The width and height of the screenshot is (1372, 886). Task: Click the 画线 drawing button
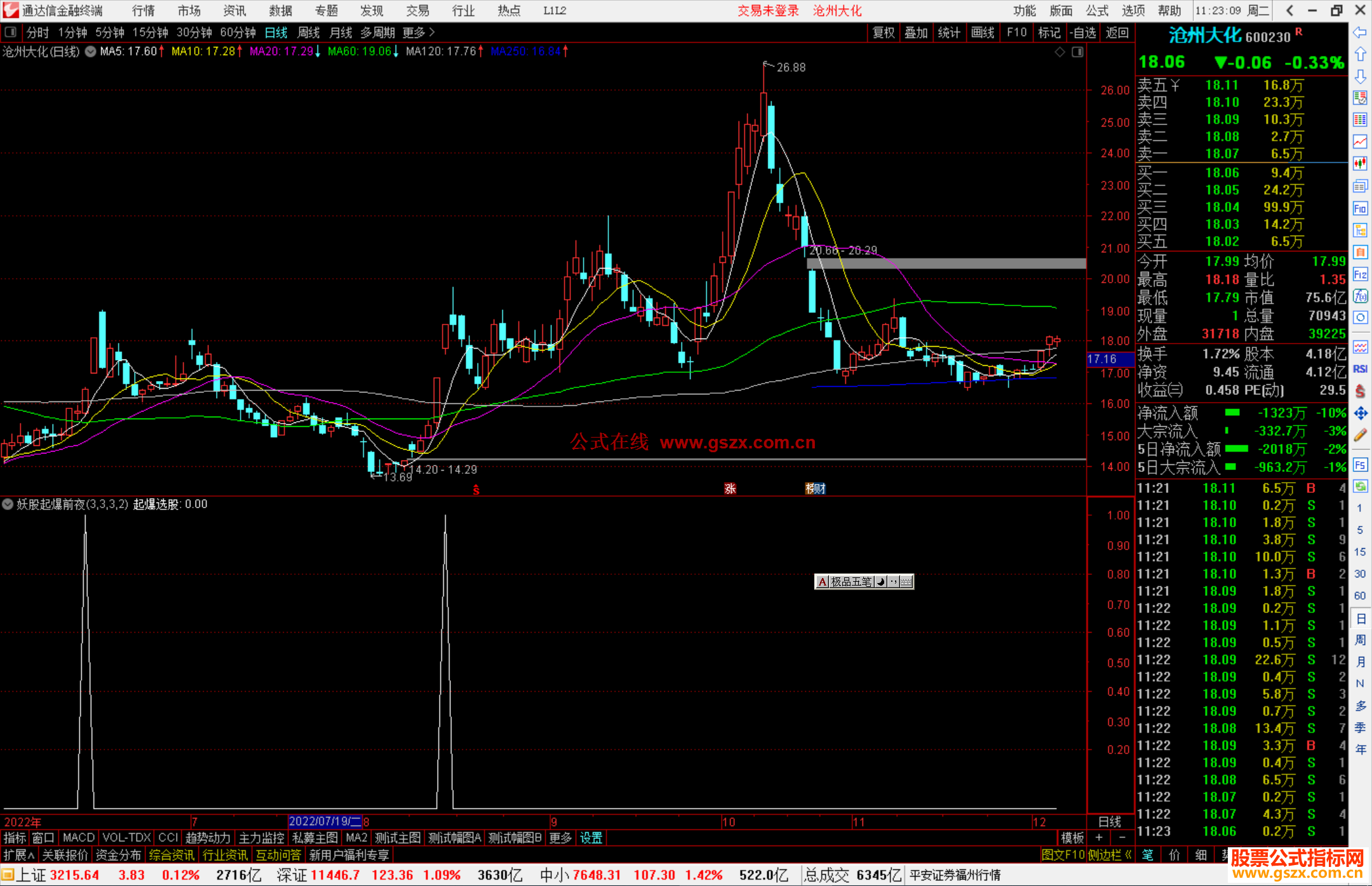coord(983,32)
